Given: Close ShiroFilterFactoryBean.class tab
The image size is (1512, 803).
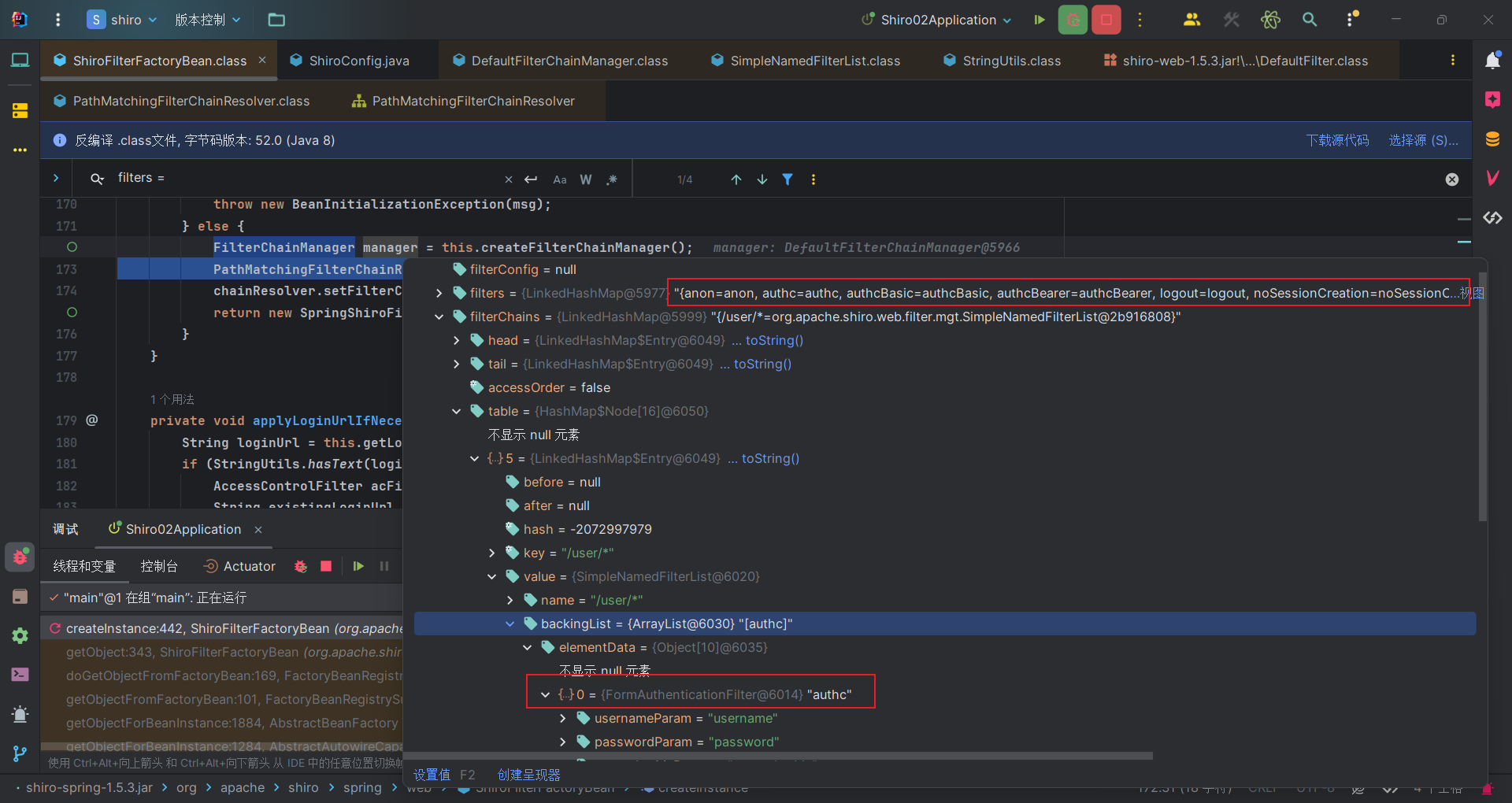Looking at the screenshot, I should [262, 60].
